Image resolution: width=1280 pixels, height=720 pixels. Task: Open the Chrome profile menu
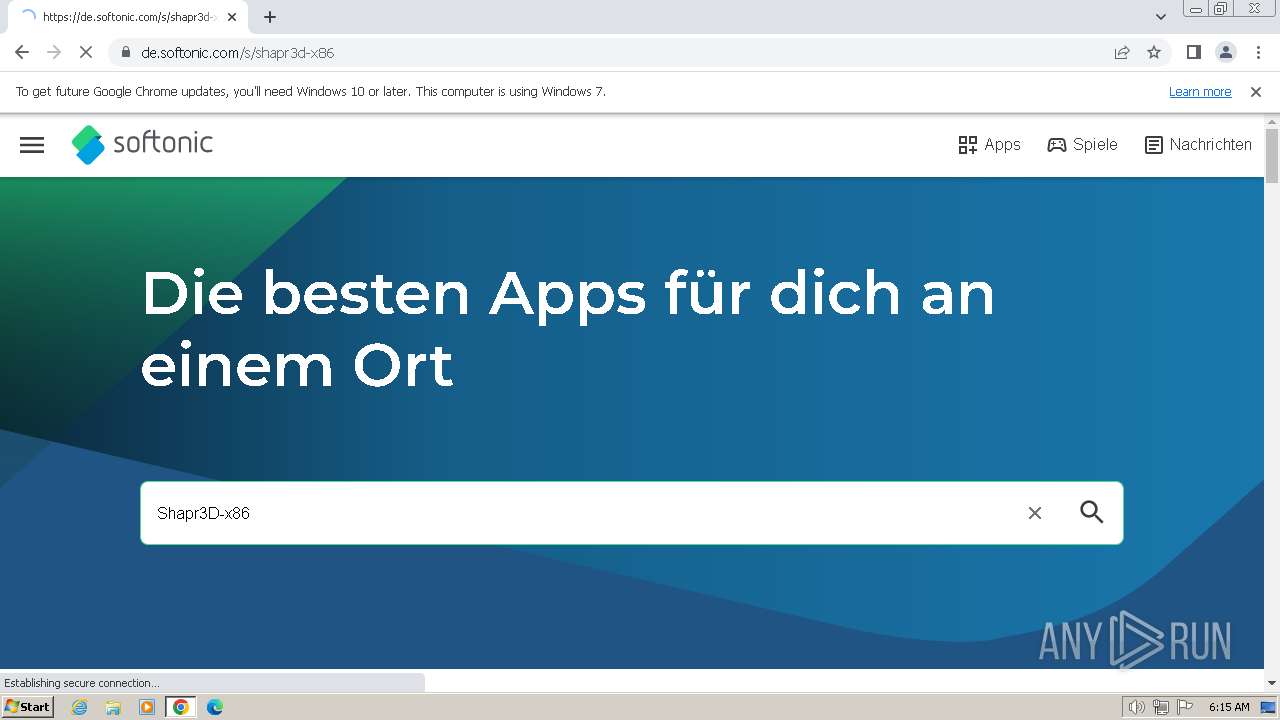tap(1225, 52)
